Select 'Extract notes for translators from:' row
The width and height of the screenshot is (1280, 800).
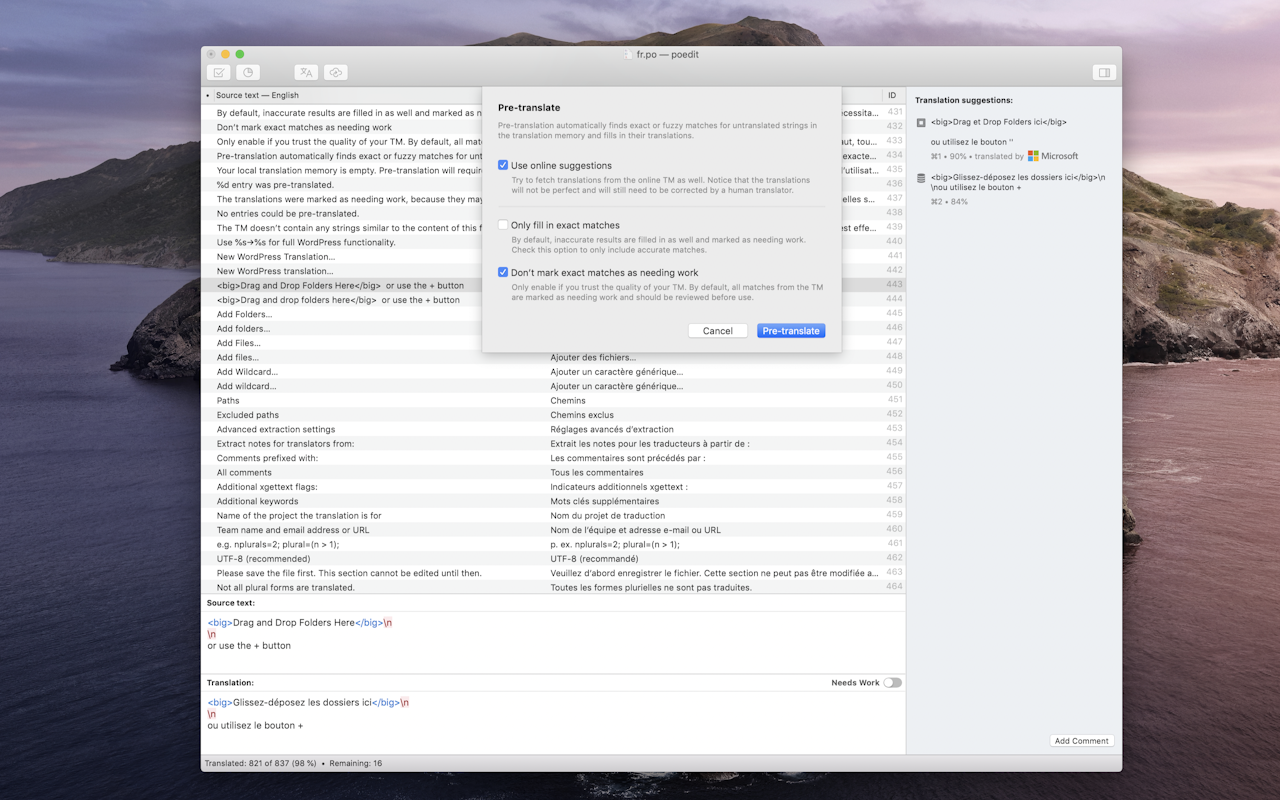(x=553, y=443)
